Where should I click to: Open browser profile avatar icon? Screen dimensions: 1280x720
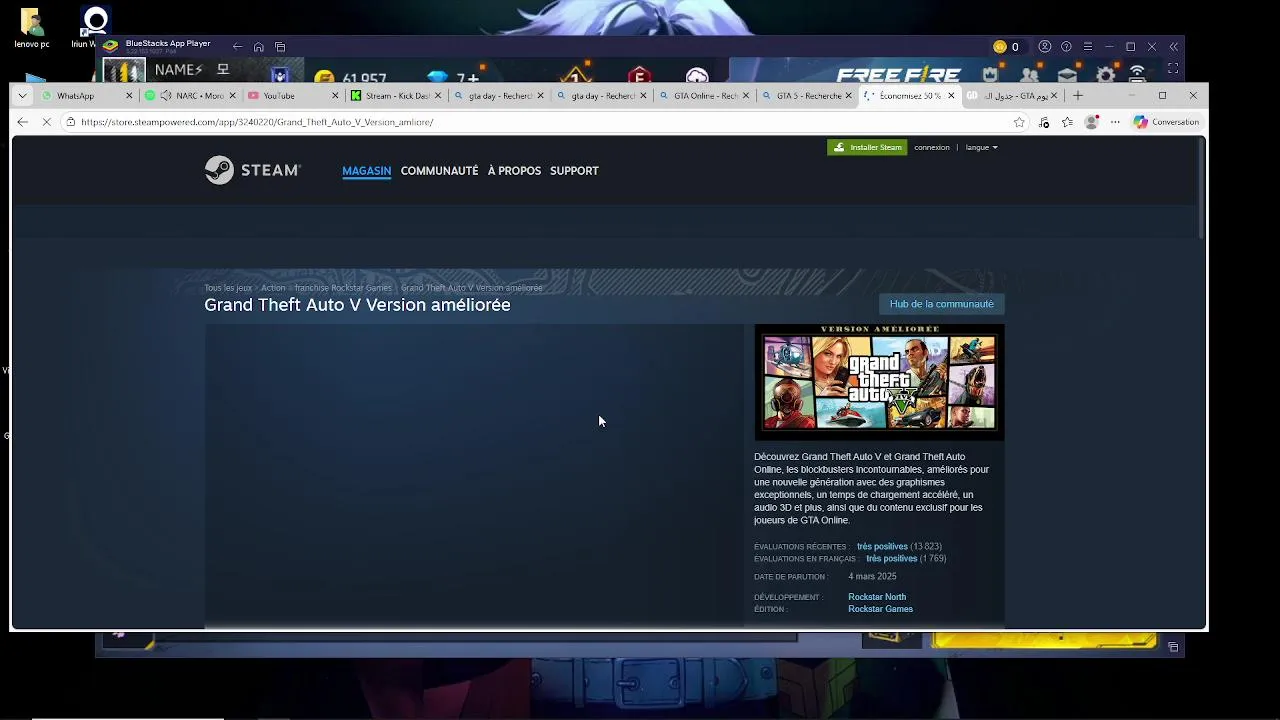[1092, 122]
